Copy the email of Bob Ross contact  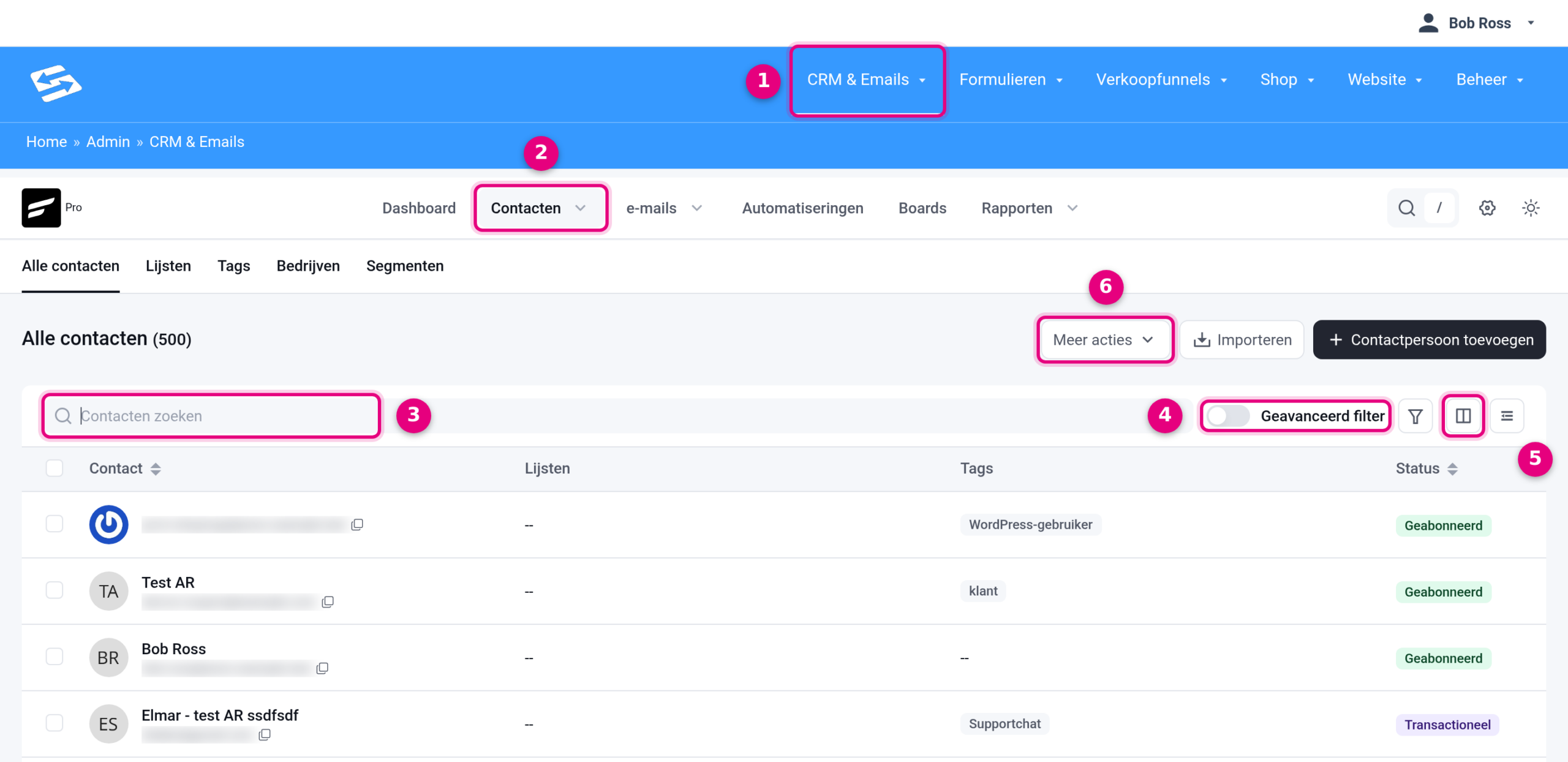pos(322,668)
